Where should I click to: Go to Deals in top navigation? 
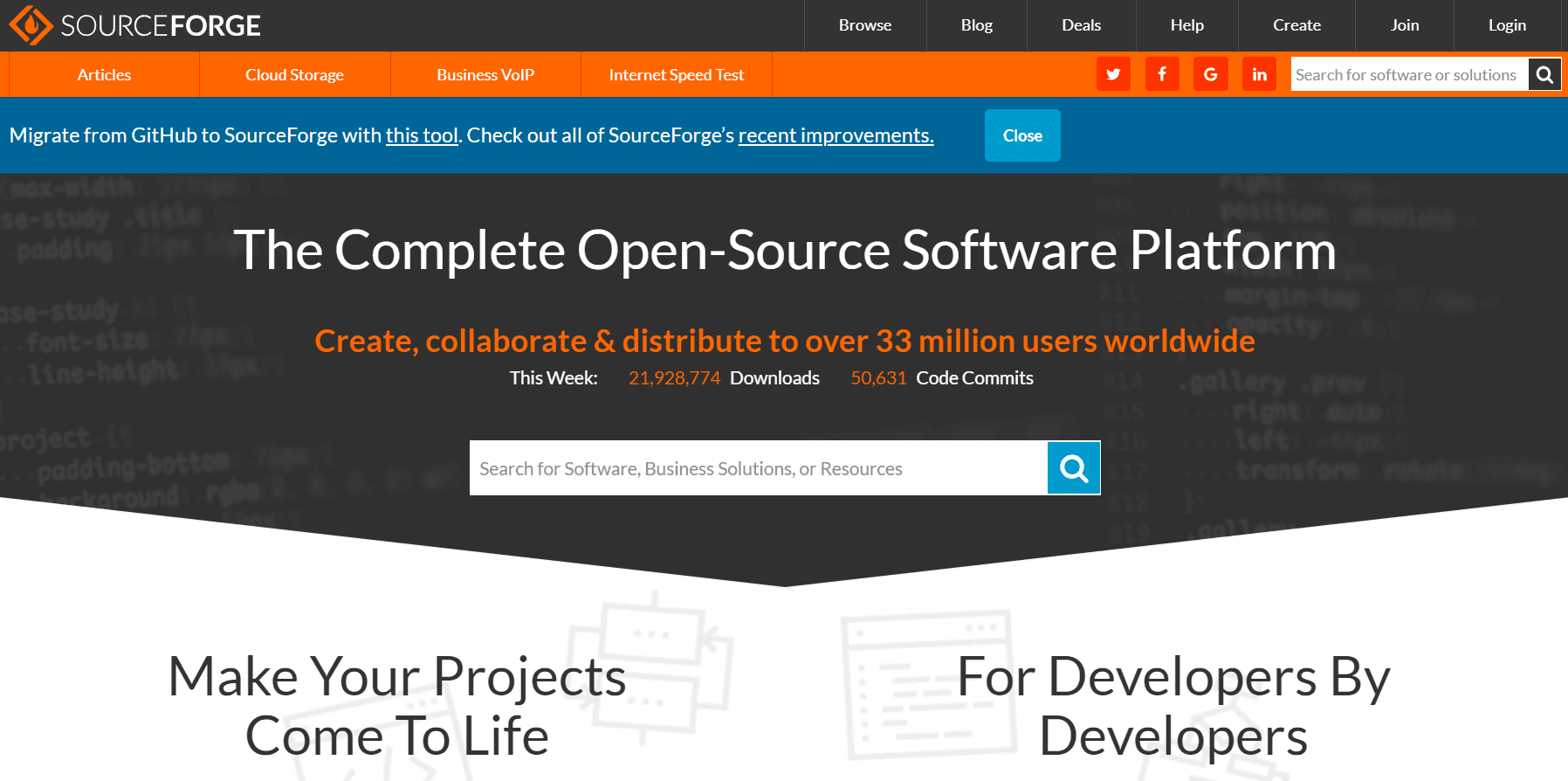pos(1082,25)
